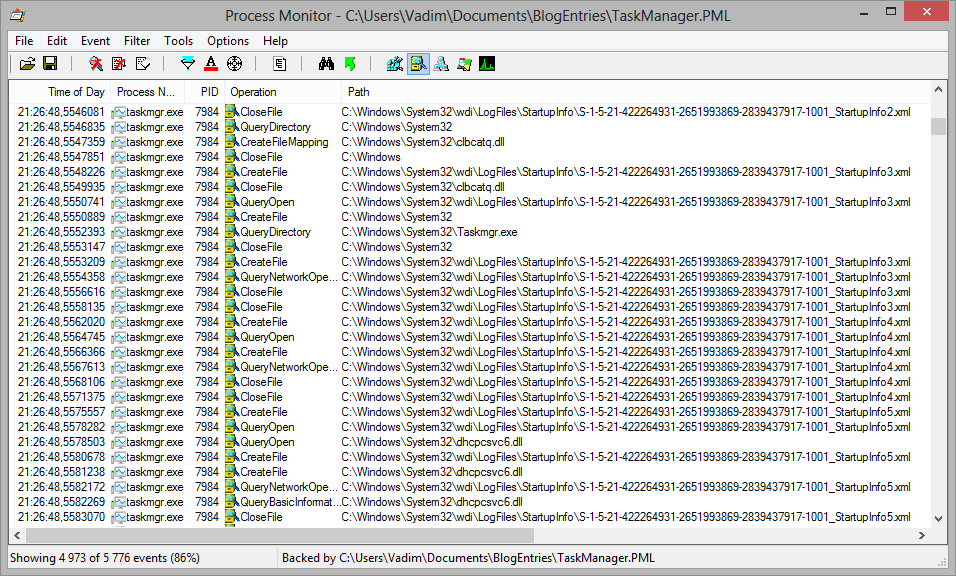
Task: Click the horizontal scrollbar right arrow
Action: 922,535
